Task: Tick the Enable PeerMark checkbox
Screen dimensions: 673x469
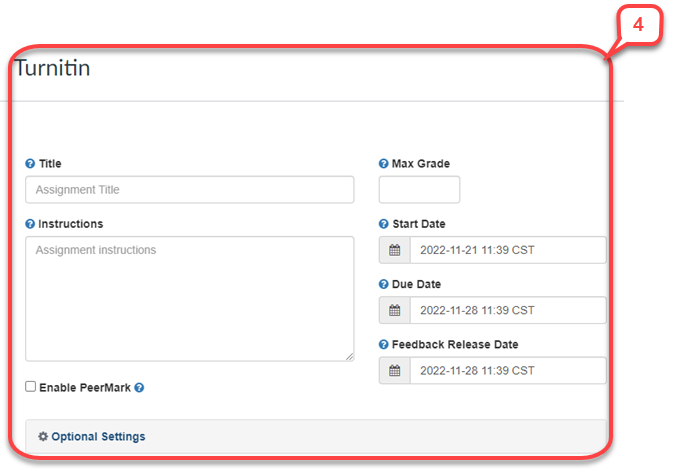Action: pos(30,387)
